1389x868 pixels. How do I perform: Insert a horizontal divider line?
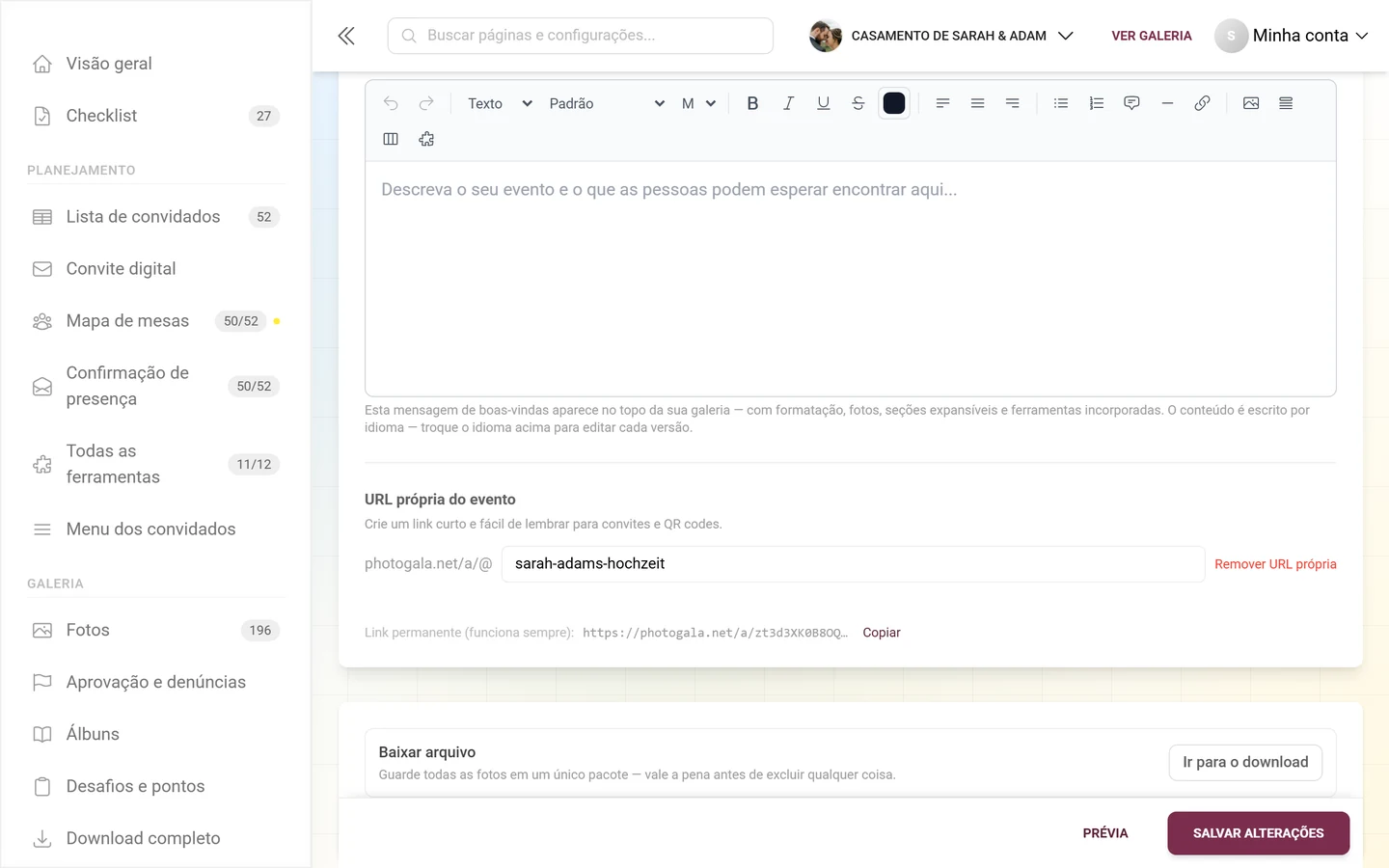(1167, 103)
